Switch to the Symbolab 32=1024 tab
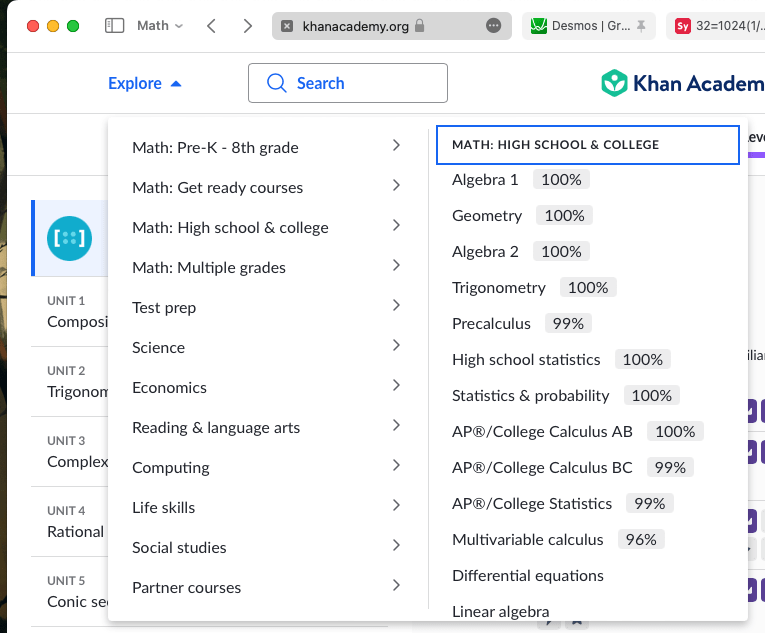 tap(716, 25)
